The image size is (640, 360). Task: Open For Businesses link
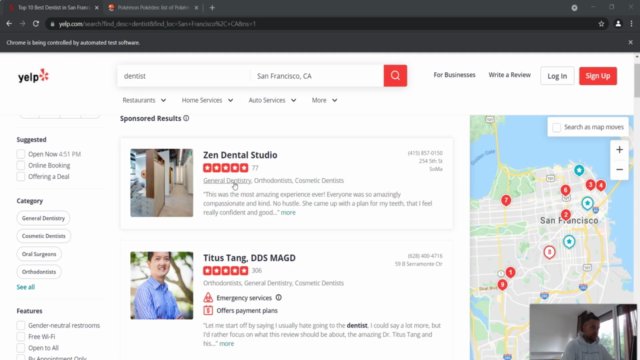click(x=454, y=75)
